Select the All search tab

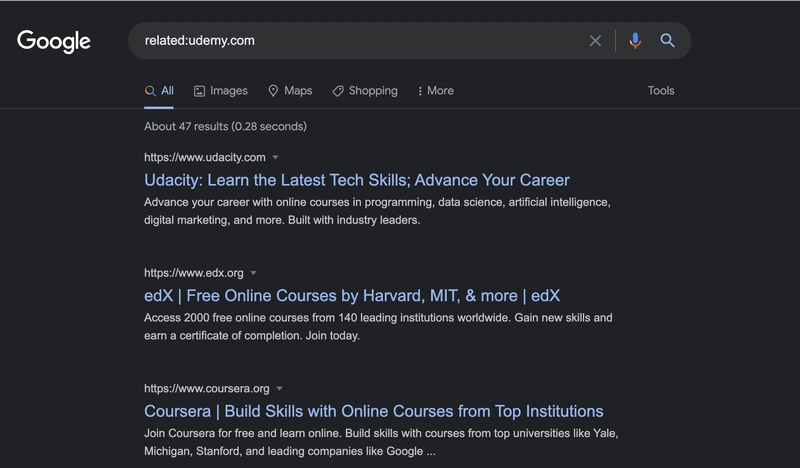tap(159, 91)
